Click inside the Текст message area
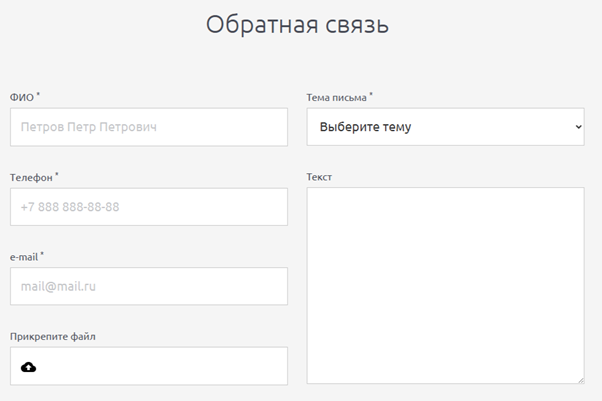602x401 pixels. [x=445, y=285]
